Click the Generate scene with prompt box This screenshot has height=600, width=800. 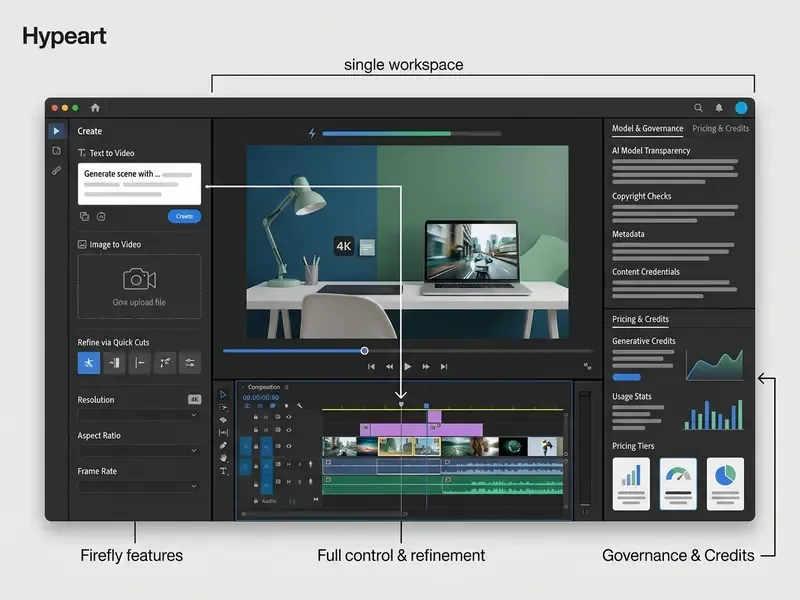coord(139,184)
